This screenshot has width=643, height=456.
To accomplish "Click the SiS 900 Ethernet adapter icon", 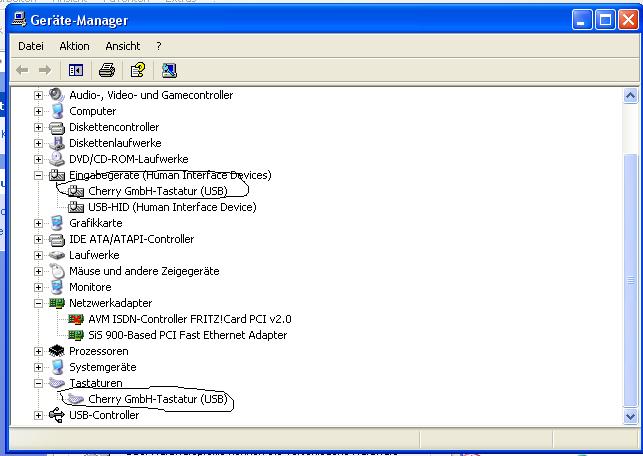I will pos(76,335).
